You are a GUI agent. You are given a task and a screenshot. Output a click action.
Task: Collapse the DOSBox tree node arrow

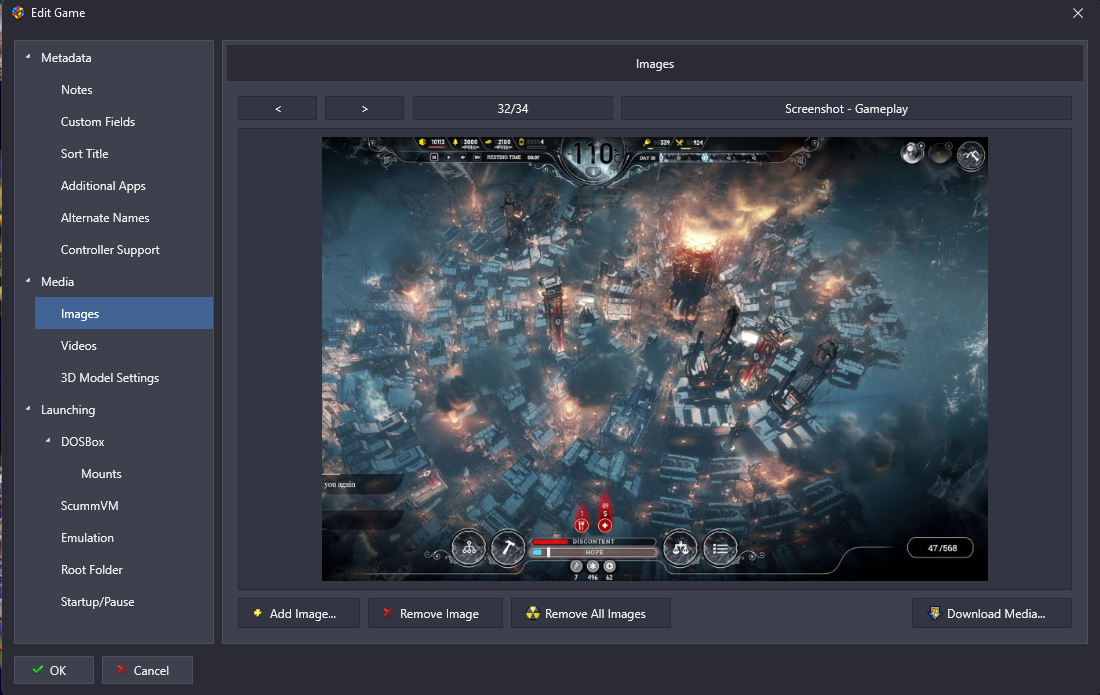[48, 440]
